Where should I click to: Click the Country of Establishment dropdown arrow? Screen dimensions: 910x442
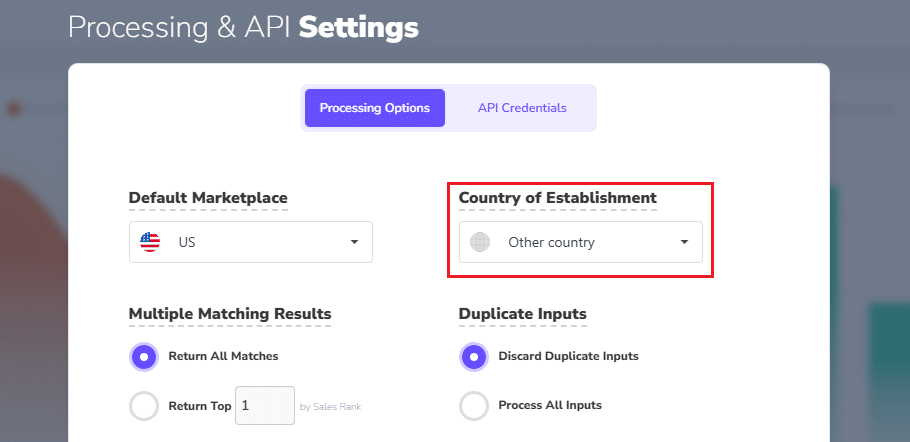(x=684, y=242)
